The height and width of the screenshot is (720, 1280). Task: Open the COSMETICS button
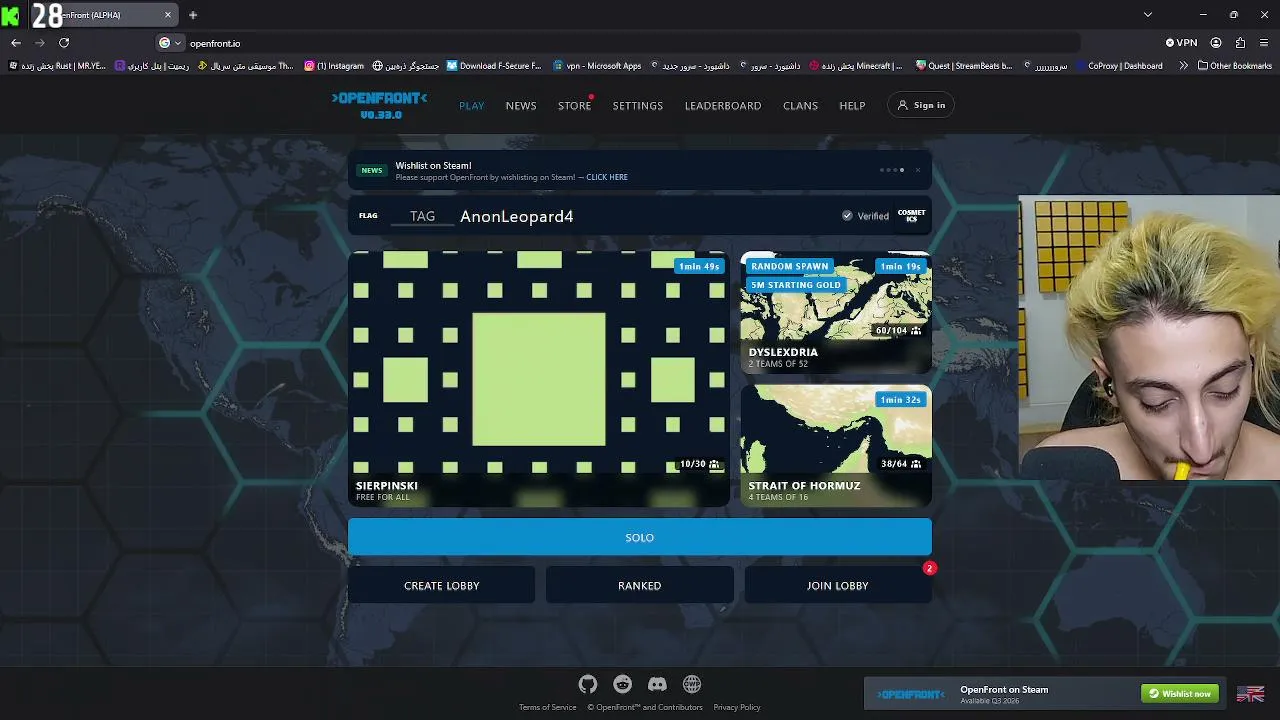[911, 216]
